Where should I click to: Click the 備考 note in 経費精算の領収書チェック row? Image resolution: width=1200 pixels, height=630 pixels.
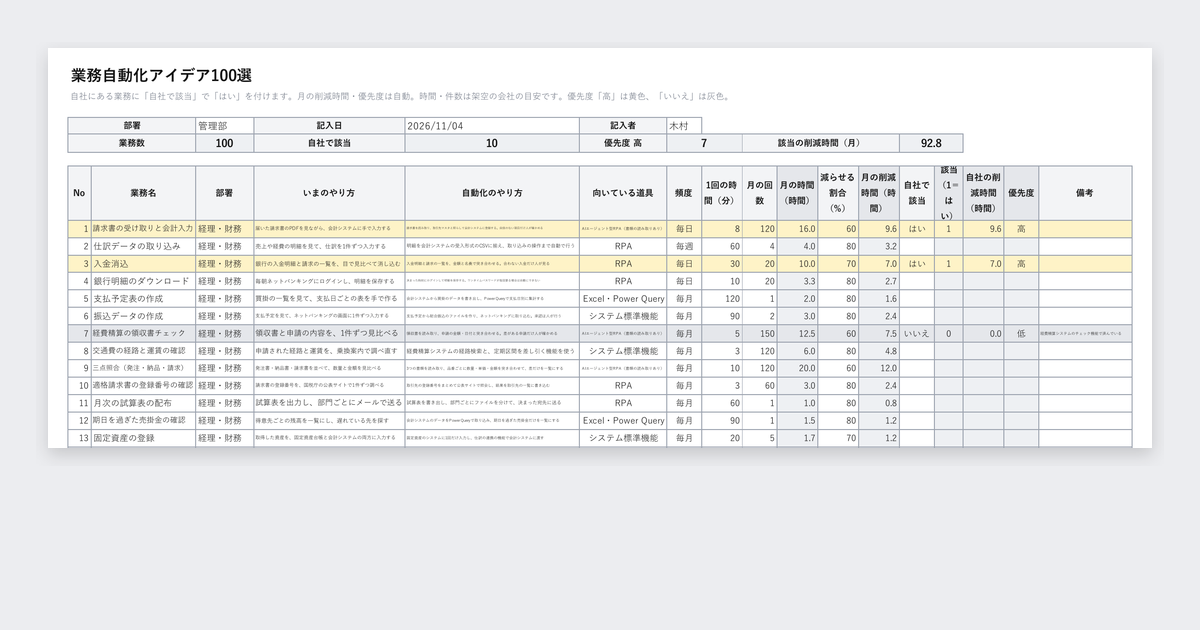point(1085,334)
